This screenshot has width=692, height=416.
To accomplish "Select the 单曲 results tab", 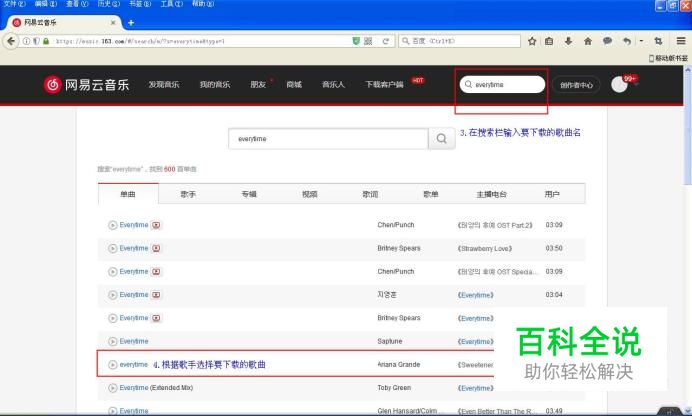I will pyautogui.click(x=128, y=194).
